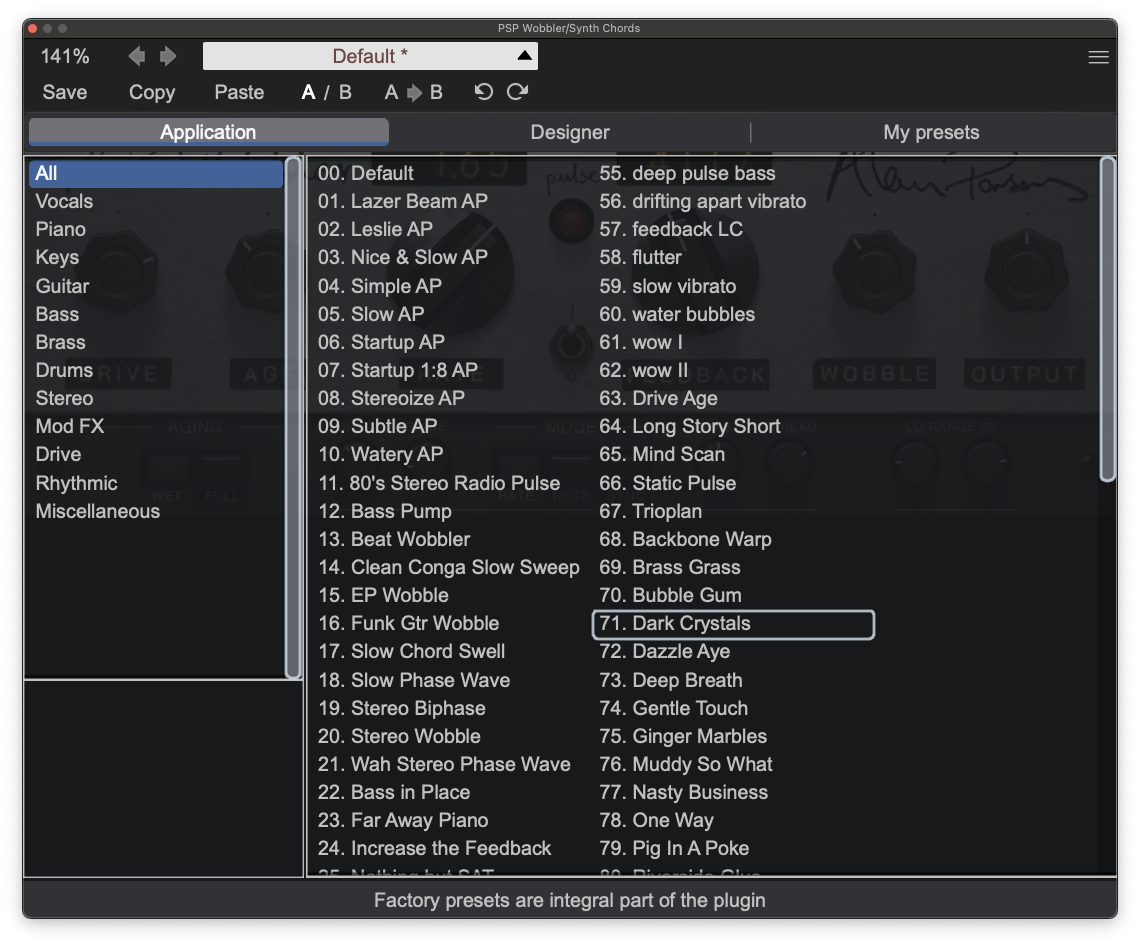The image size is (1140, 945).
Task: Load preset 79. Pig In A Poke
Action: coord(674,848)
